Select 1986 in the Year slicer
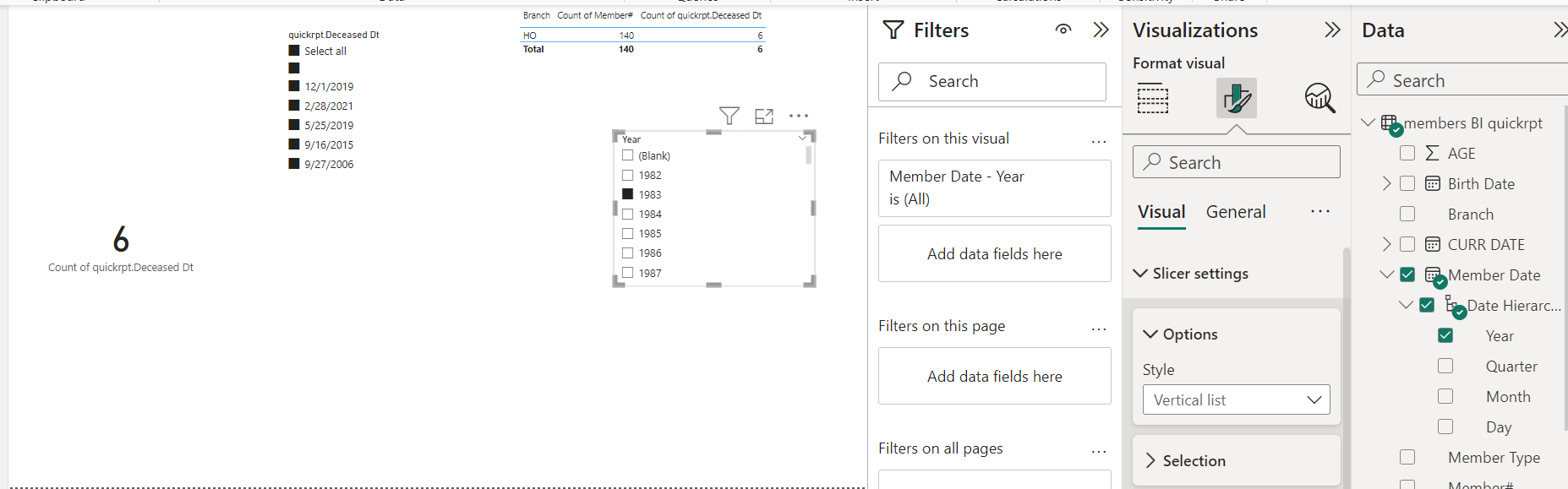 (x=627, y=253)
